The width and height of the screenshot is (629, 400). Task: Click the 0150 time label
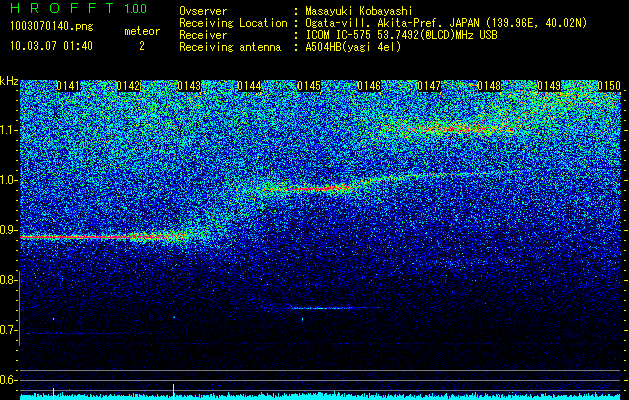(x=609, y=86)
